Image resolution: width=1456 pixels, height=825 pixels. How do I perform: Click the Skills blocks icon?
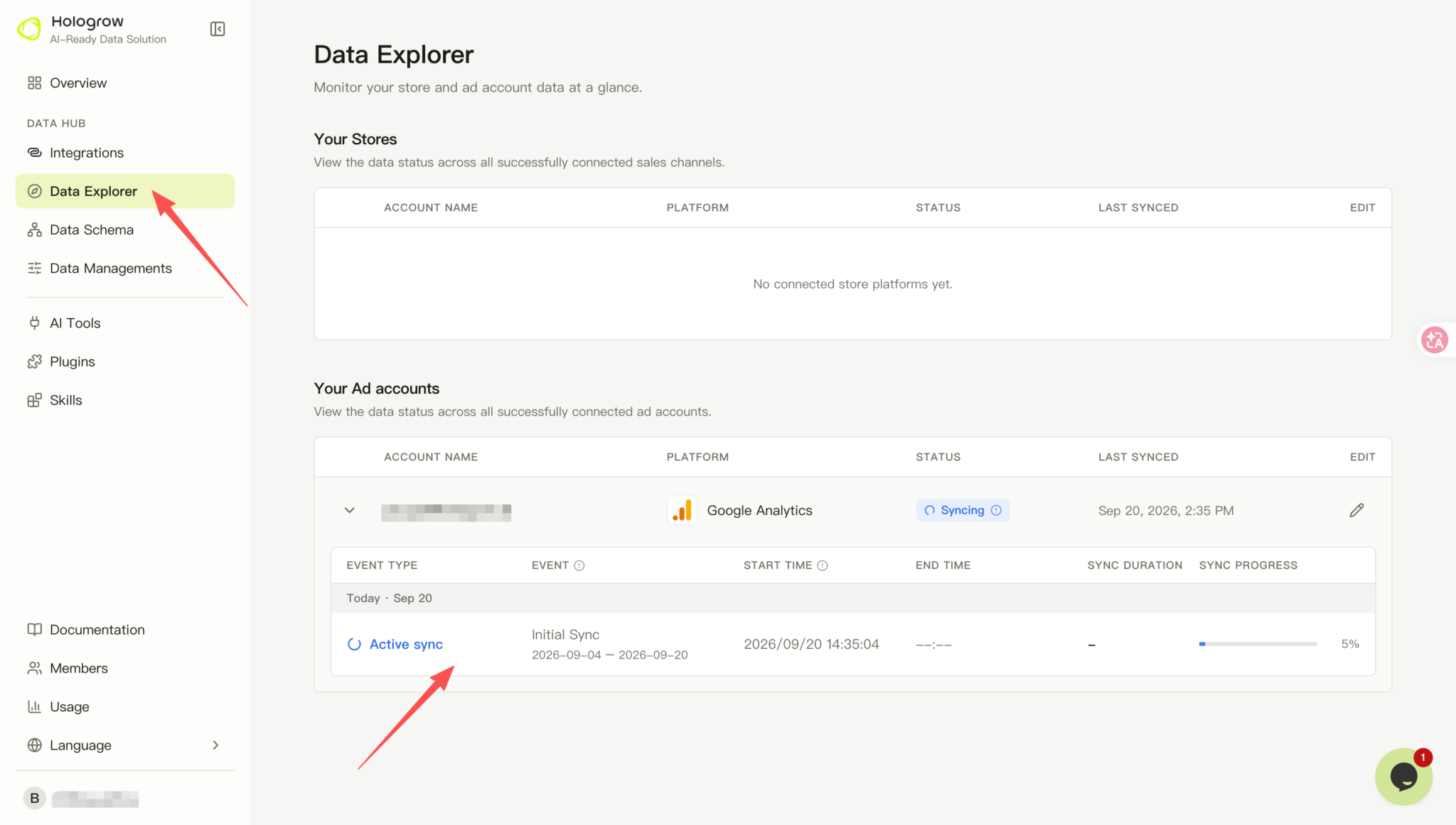pos(34,400)
